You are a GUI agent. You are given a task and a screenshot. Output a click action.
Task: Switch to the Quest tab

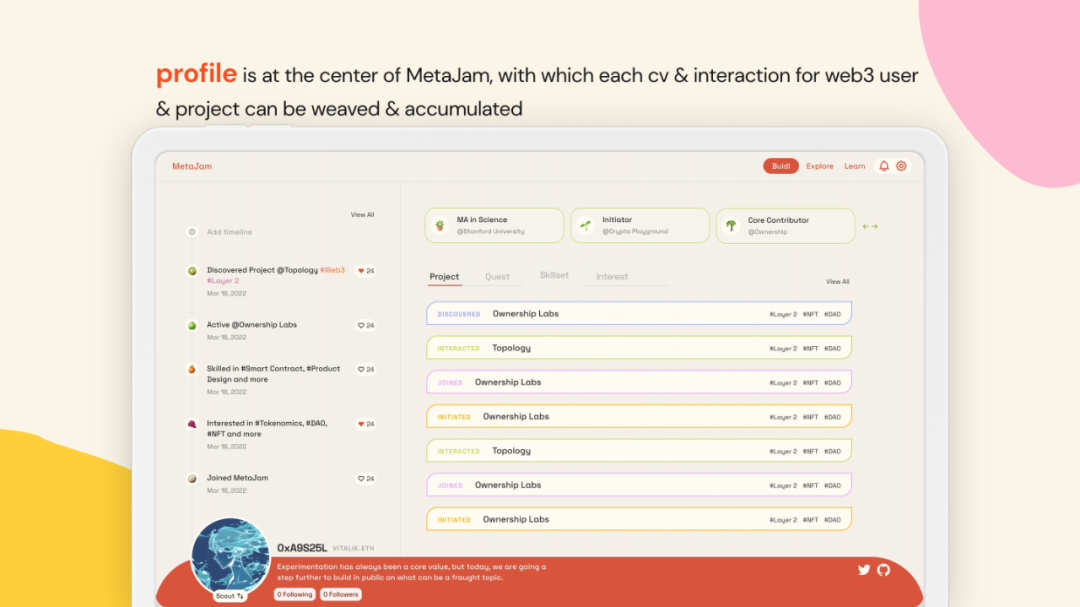pos(497,276)
